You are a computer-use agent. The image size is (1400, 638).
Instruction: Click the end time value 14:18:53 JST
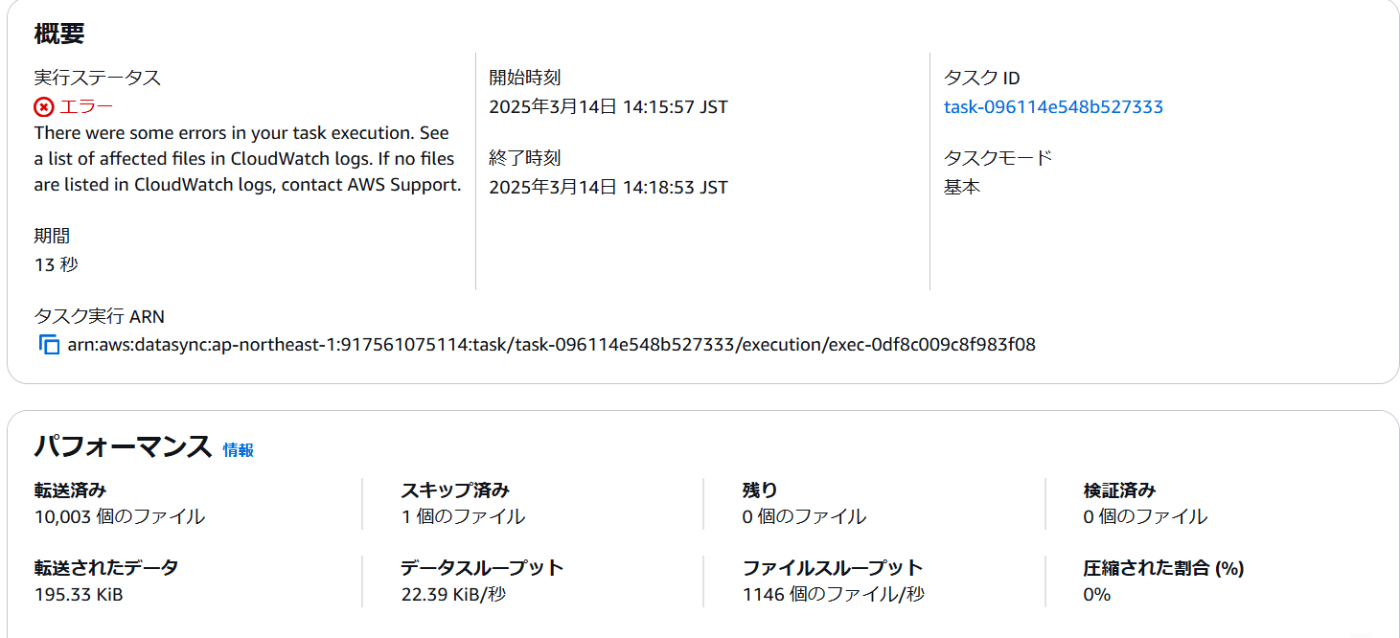tap(608, 187)
